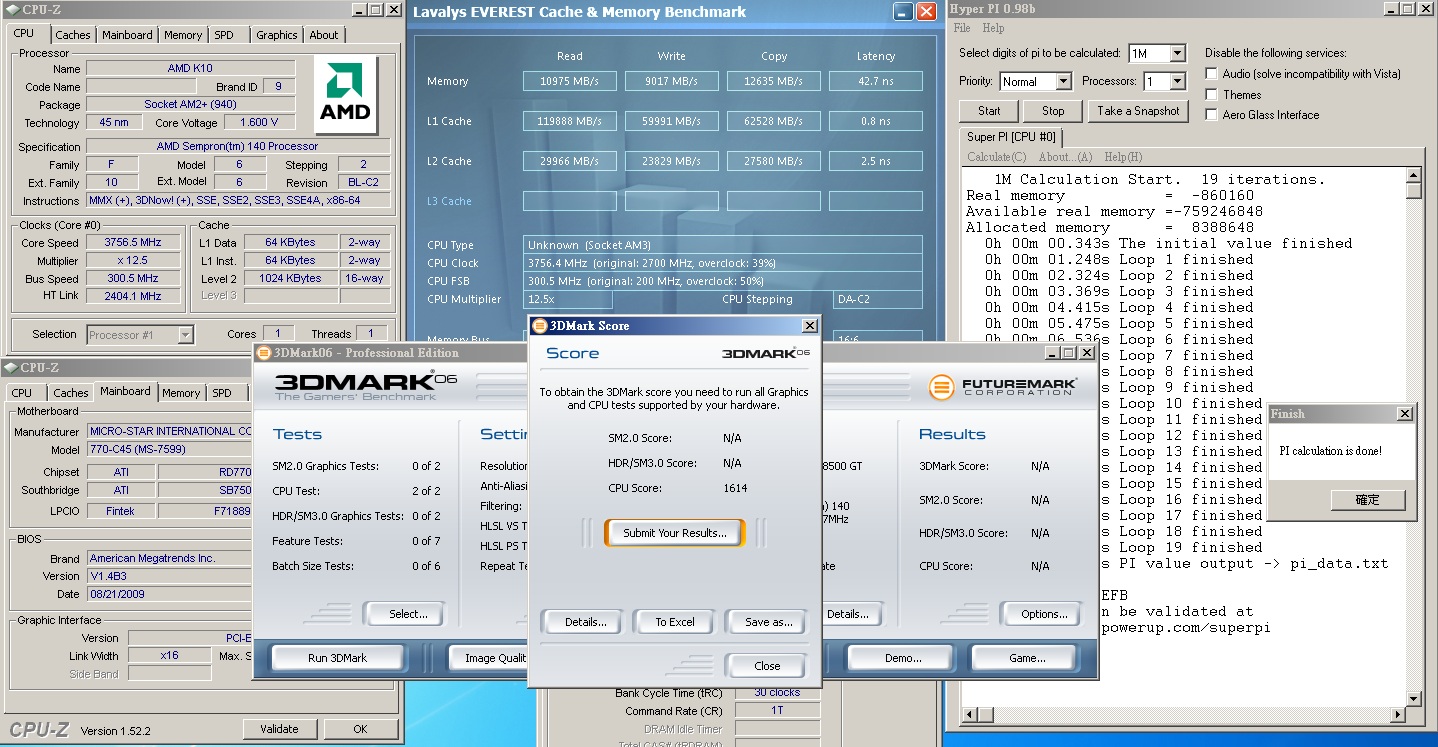Screen dimensions: 1438x747
Task: Click the Hyper PI horizontal scrollbar right arrow
Action: [1397, 715]
